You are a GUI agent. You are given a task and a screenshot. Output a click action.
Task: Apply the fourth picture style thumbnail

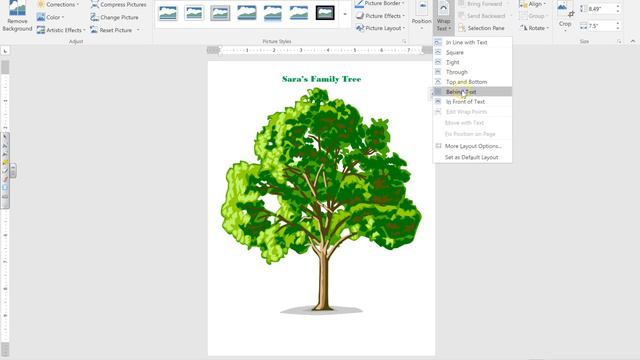point(247,13)
